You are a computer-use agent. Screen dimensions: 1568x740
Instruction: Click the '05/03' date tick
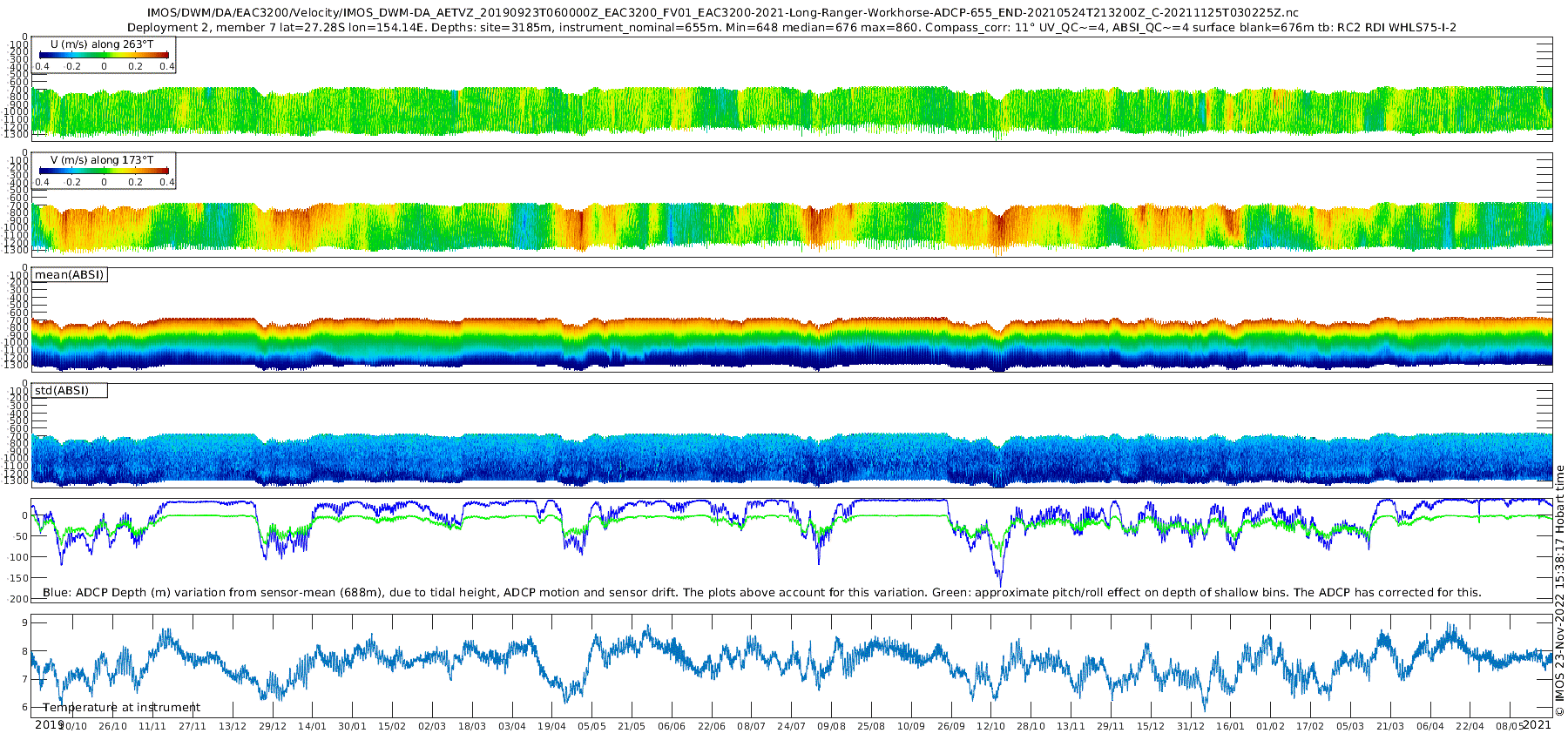[x=1350, y=726]
